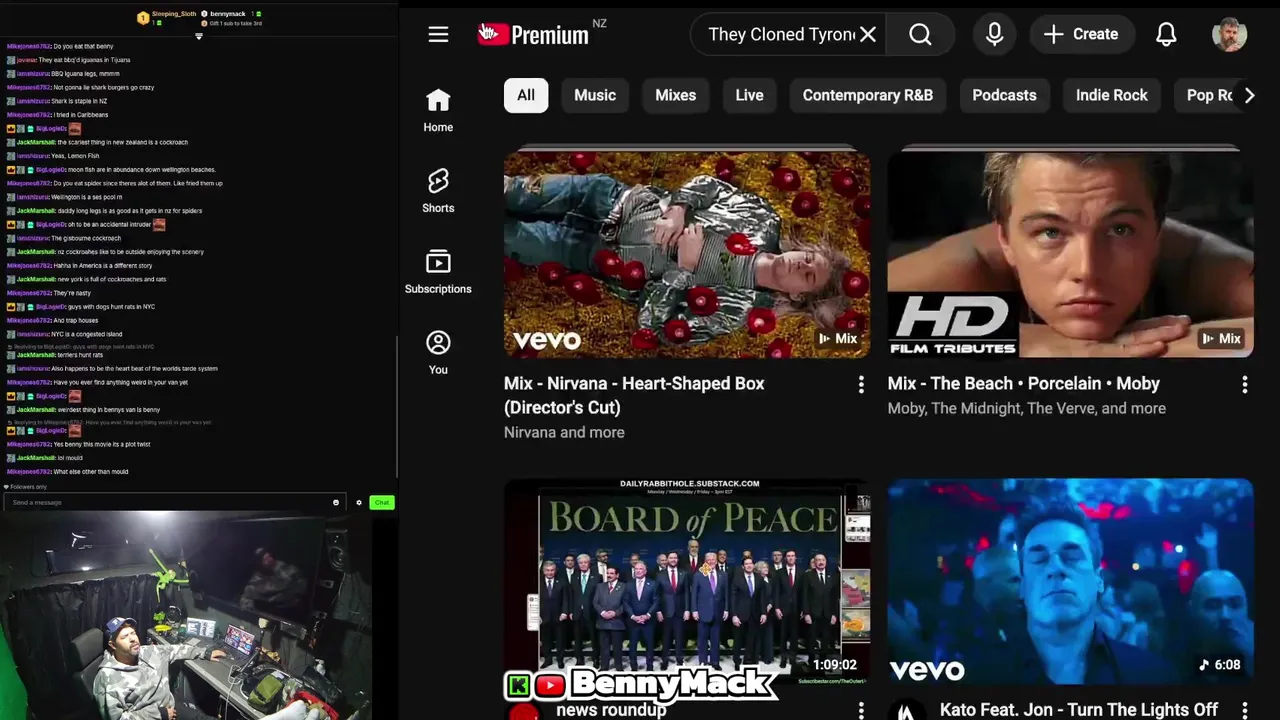Image resolution: width=1280 pixels, height=720 pixels.
Task: Click the 1:09:02 duration badge
Action: point(834,665)
